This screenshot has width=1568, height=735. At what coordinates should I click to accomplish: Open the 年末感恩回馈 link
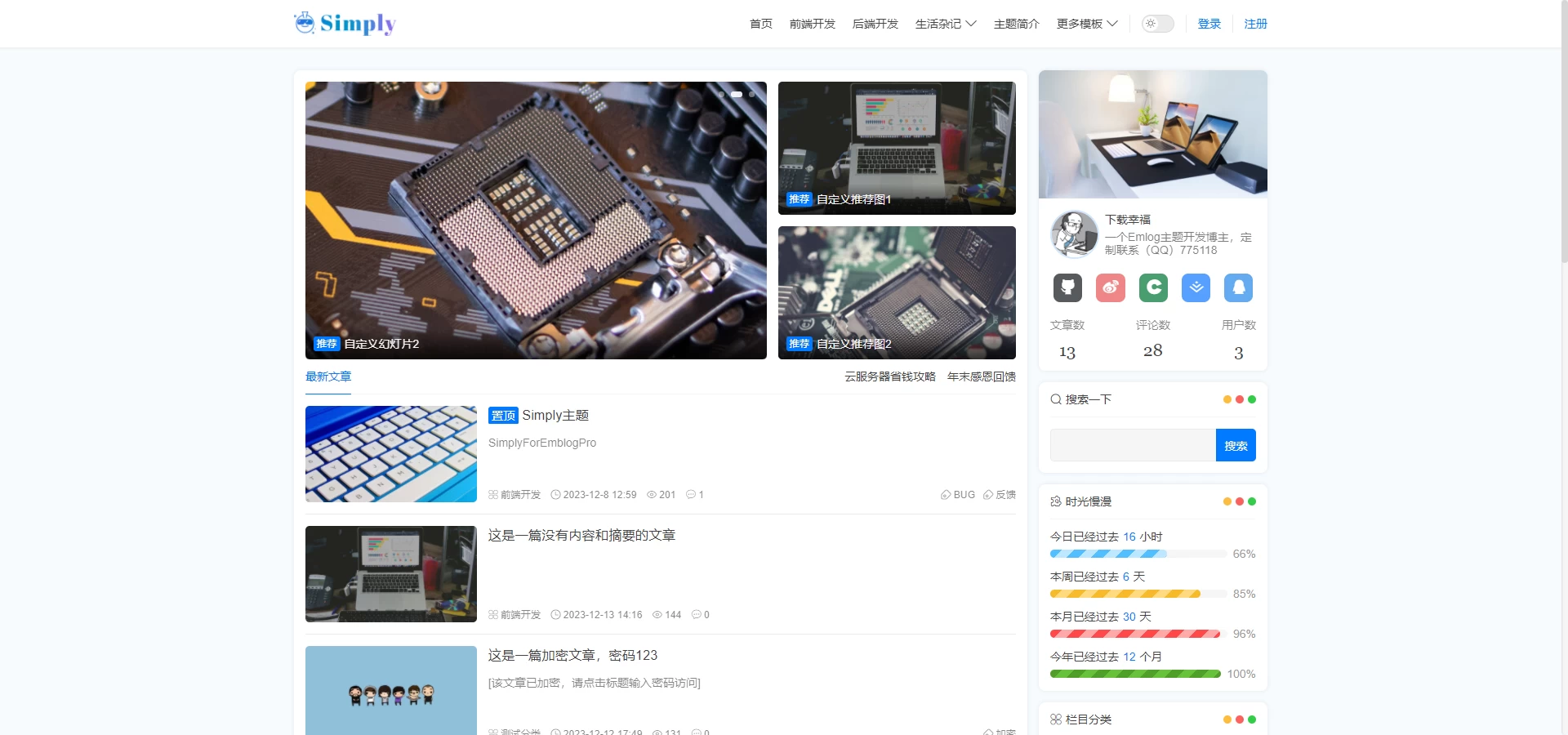point(982,376)
